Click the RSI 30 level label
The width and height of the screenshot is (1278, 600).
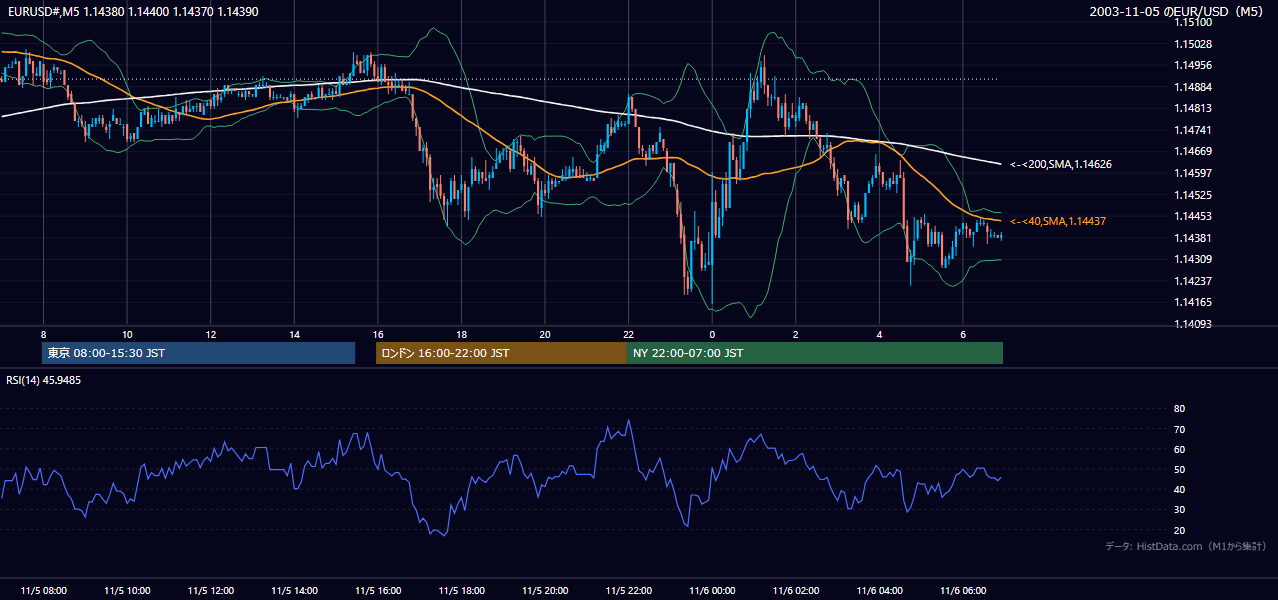(x=1179, y=510)
